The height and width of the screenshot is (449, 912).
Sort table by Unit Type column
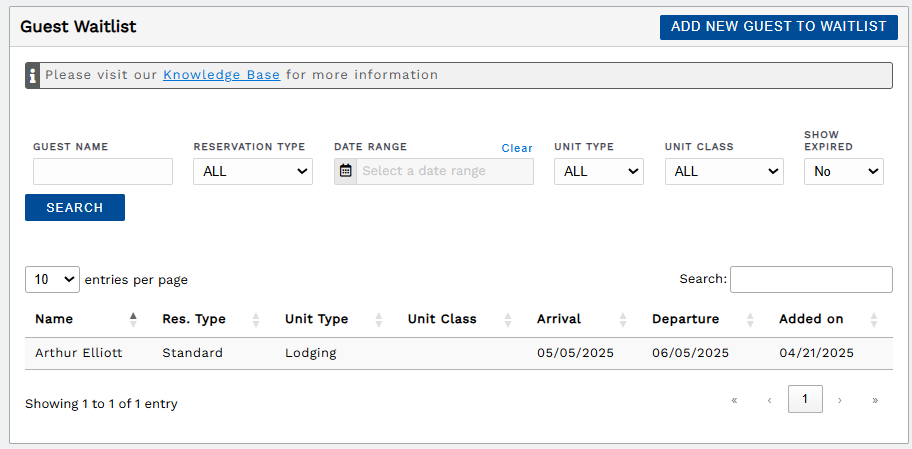tap(316, 319)
